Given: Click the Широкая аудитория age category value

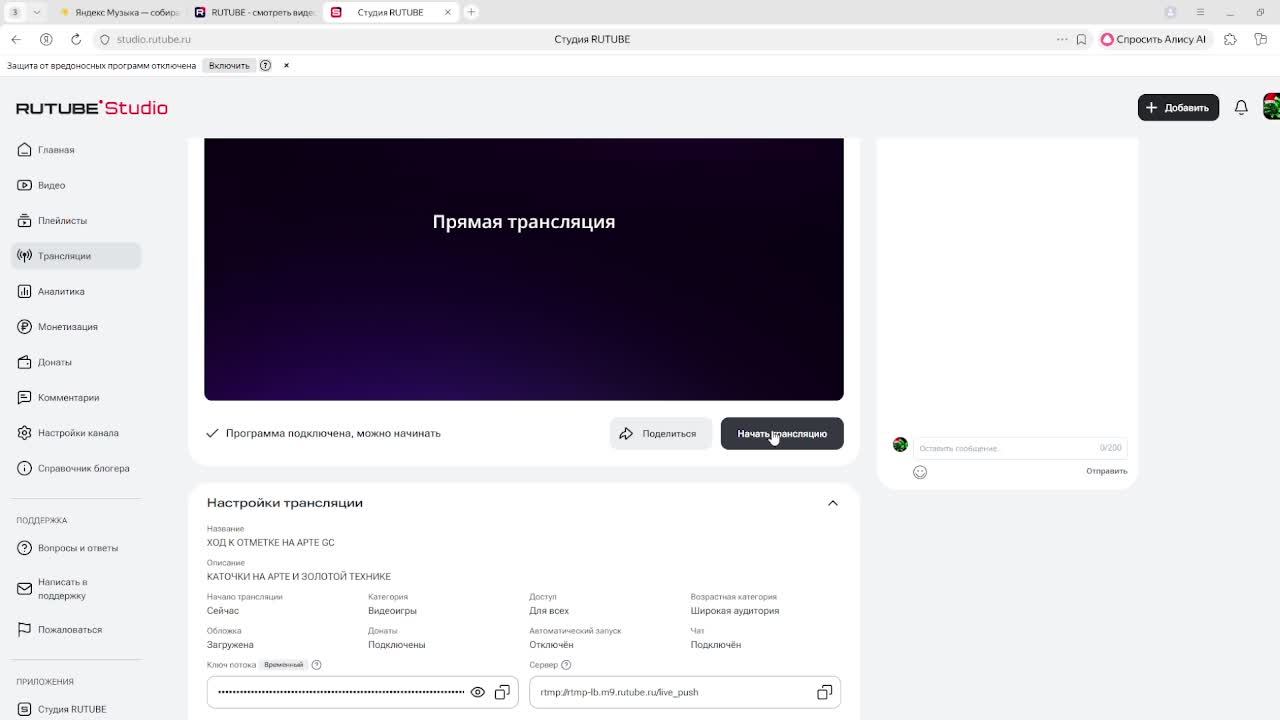Looking at the screenshot, I should (735, 611).
